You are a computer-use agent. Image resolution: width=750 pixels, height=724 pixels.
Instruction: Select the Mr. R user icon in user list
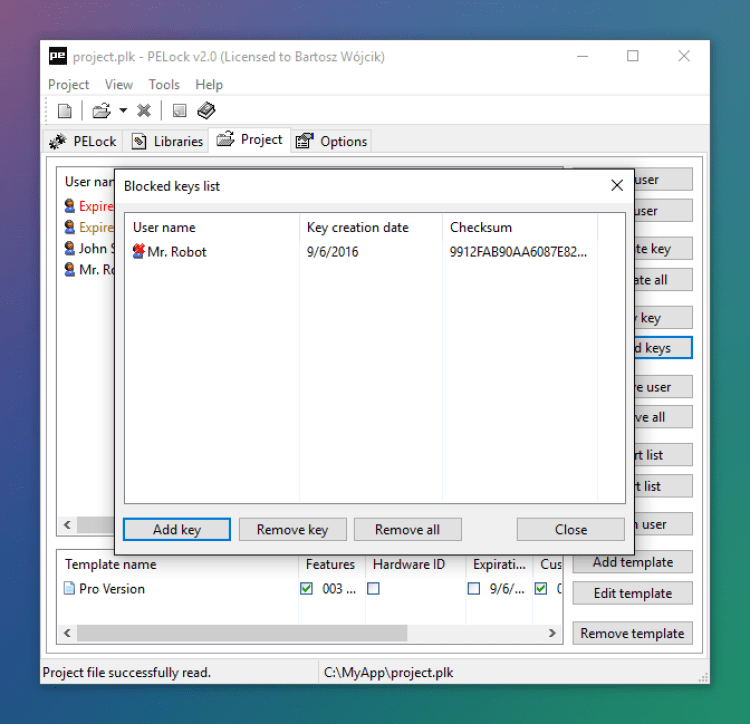pyautogui.click(x=70, y=269)
